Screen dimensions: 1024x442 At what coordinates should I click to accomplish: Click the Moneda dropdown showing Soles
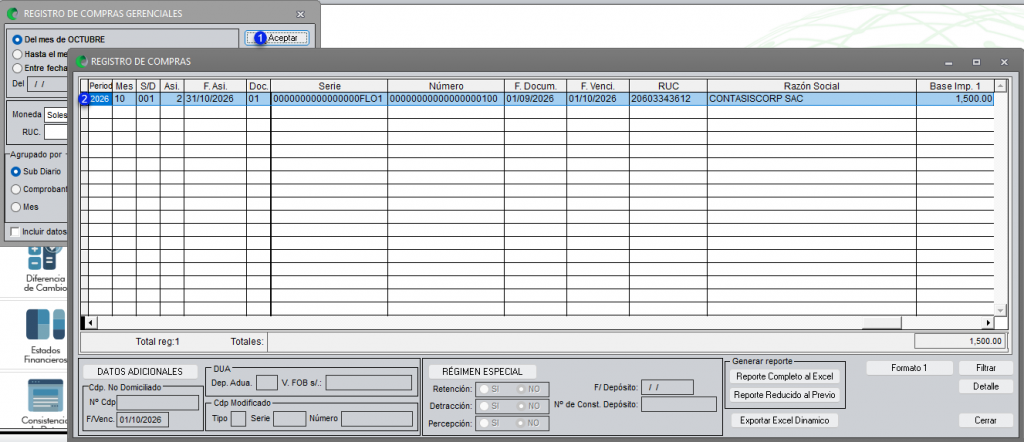coord(56,115)
